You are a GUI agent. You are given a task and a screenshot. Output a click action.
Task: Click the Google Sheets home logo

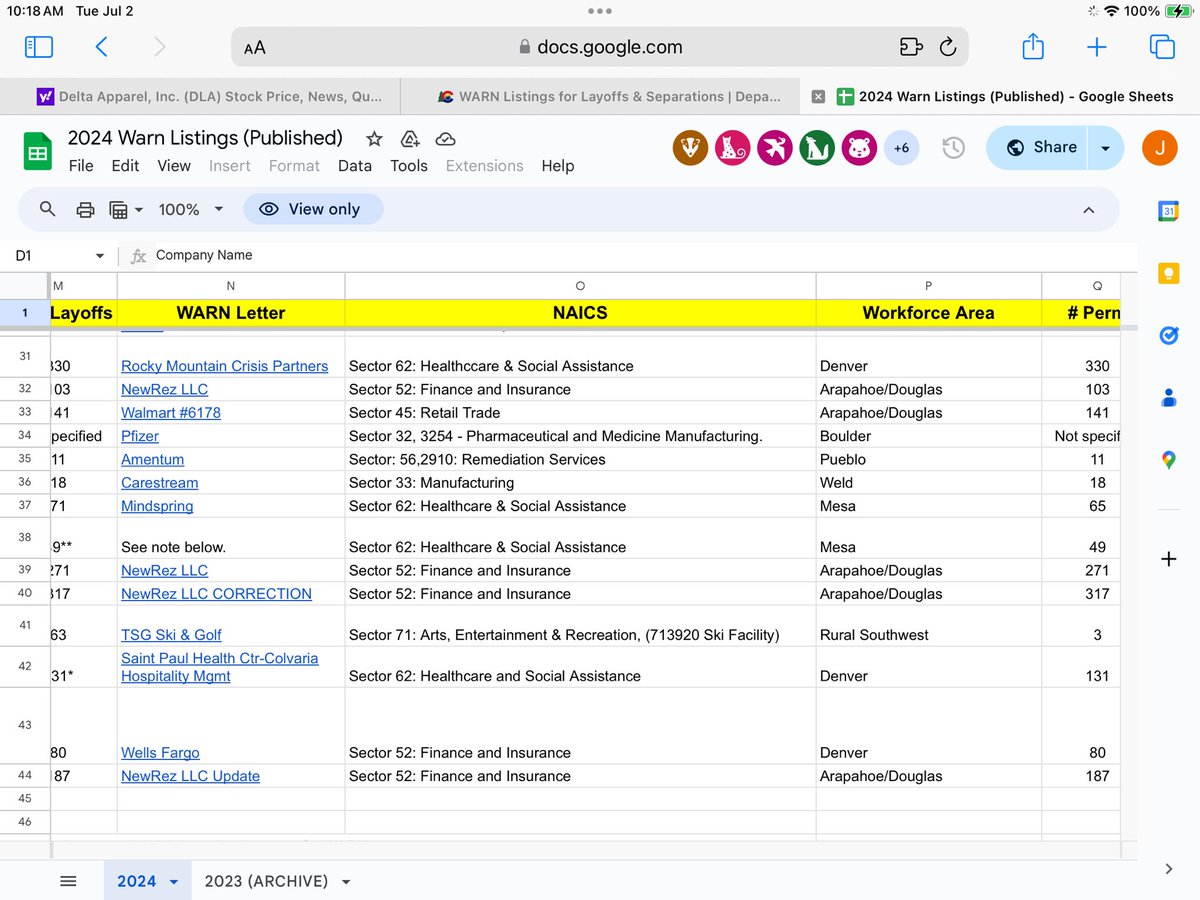click(37, 151)
